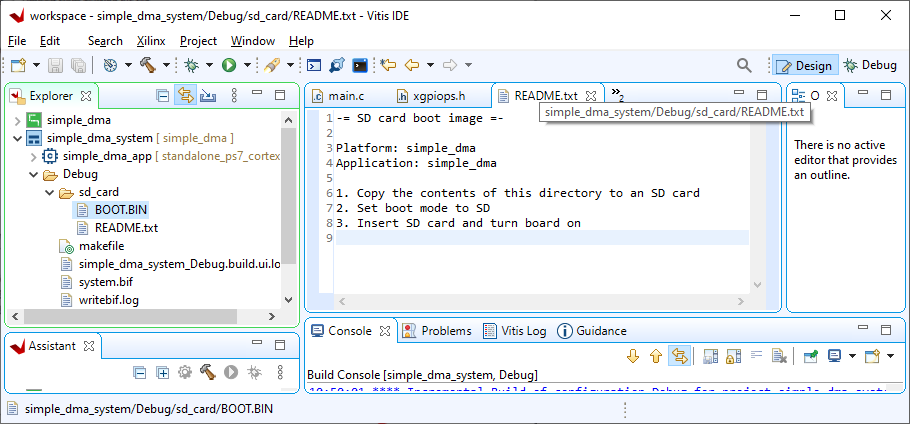
Task: Click the Save All toolbar icon
Action: coord(78,66)
